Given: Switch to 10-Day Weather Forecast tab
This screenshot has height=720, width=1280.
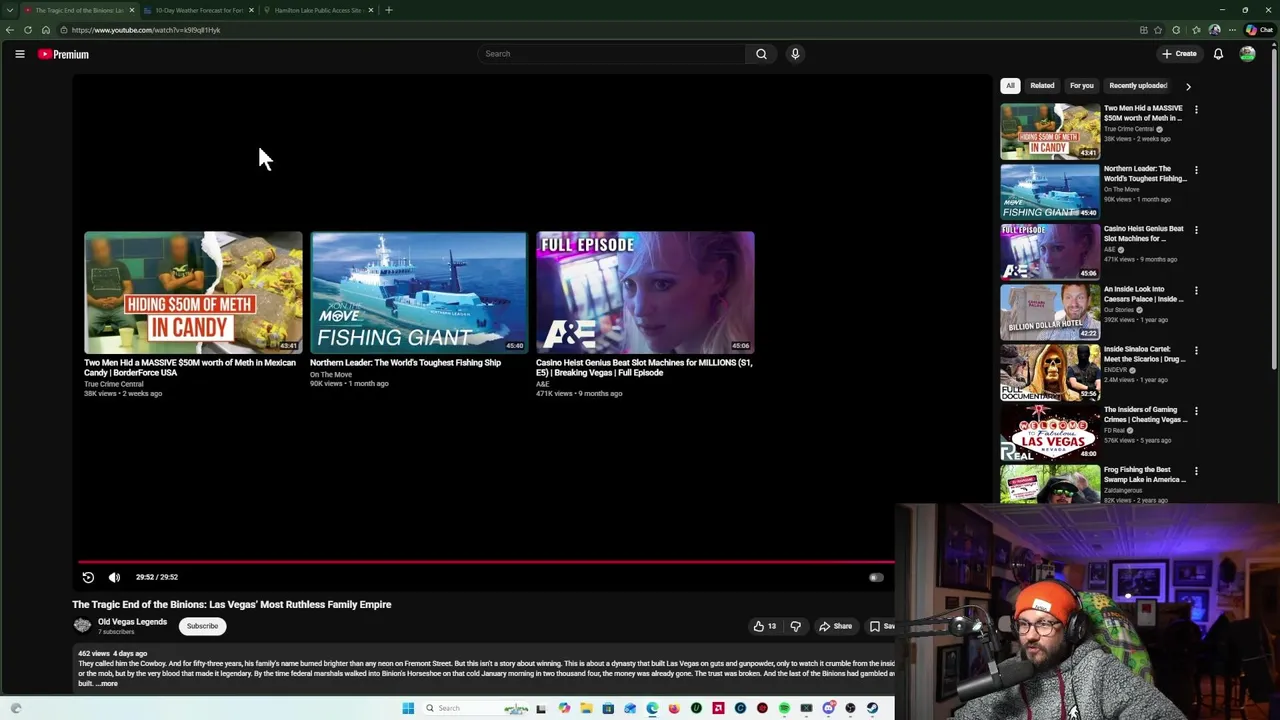Looking at the screenshot, I should [x=198, y=10].
